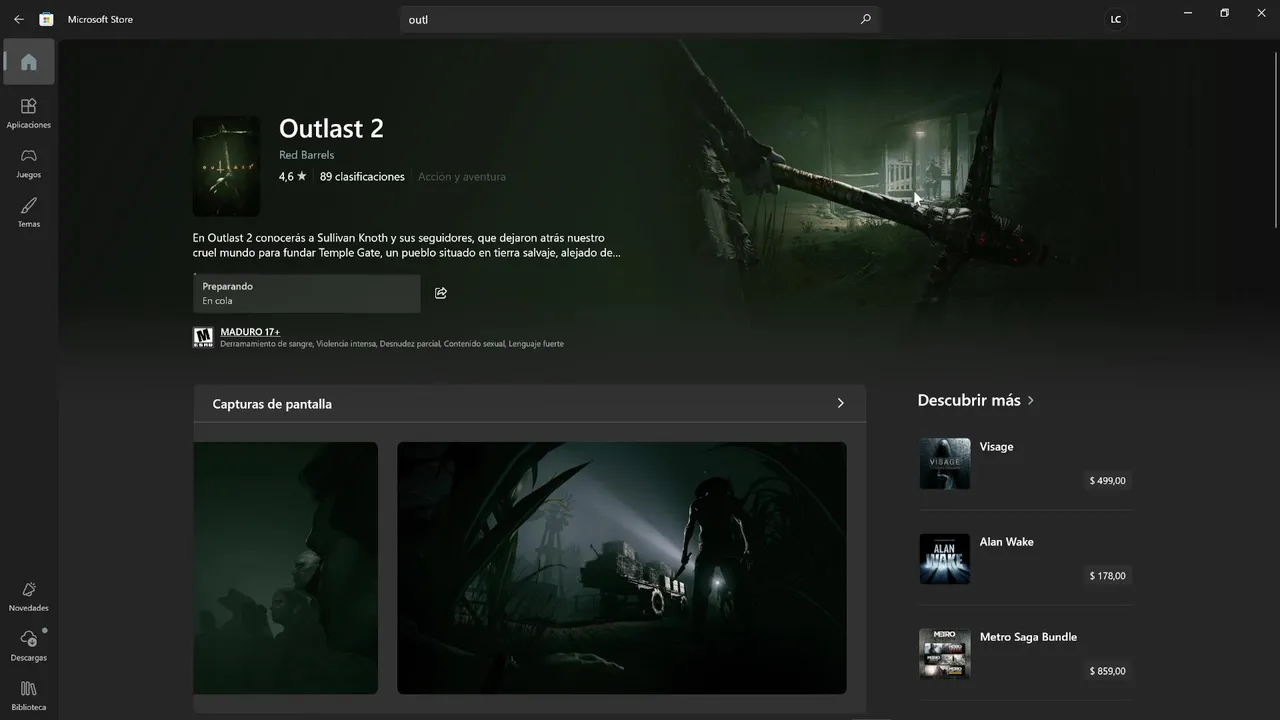1280x720 pixels.
Task: Close the Microsoft Store window
Action: pyautogui.click(x=1261, y=13)
